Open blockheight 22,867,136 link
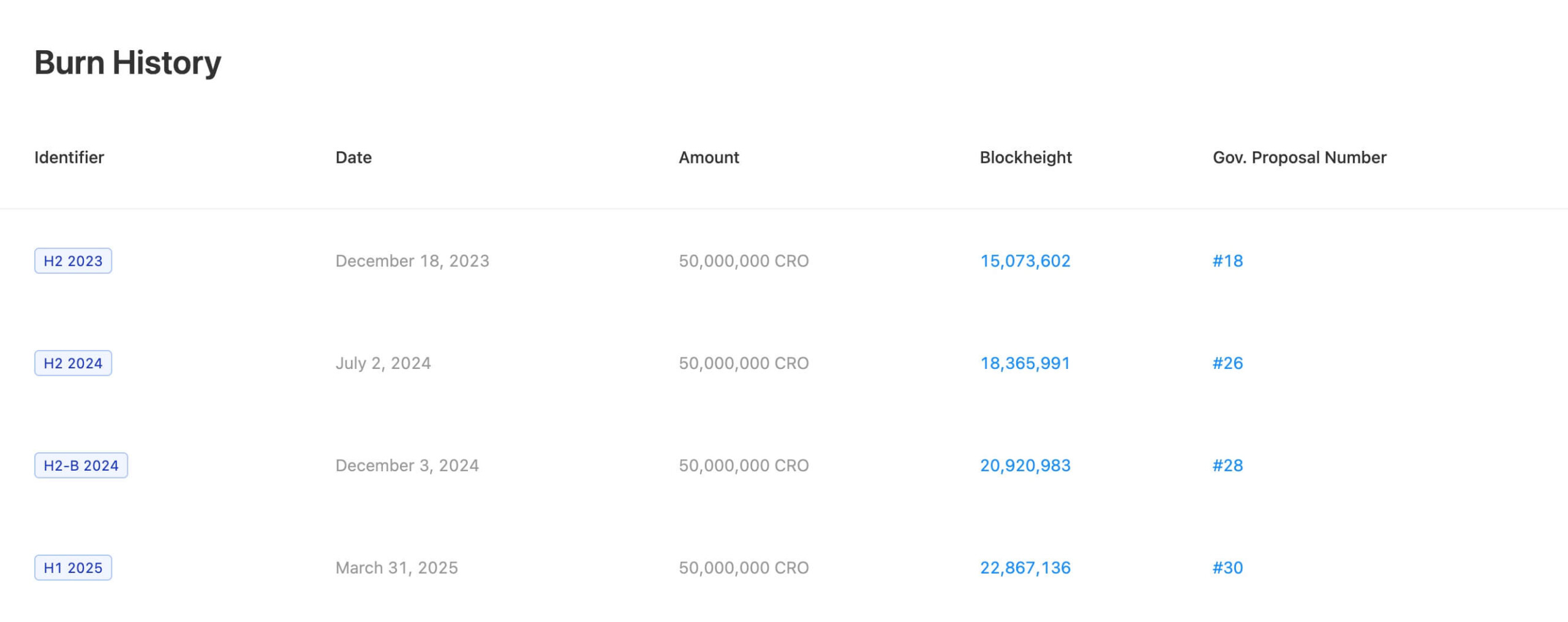The width and height of the screenshot is (1568, 622). pos(1025,568)
